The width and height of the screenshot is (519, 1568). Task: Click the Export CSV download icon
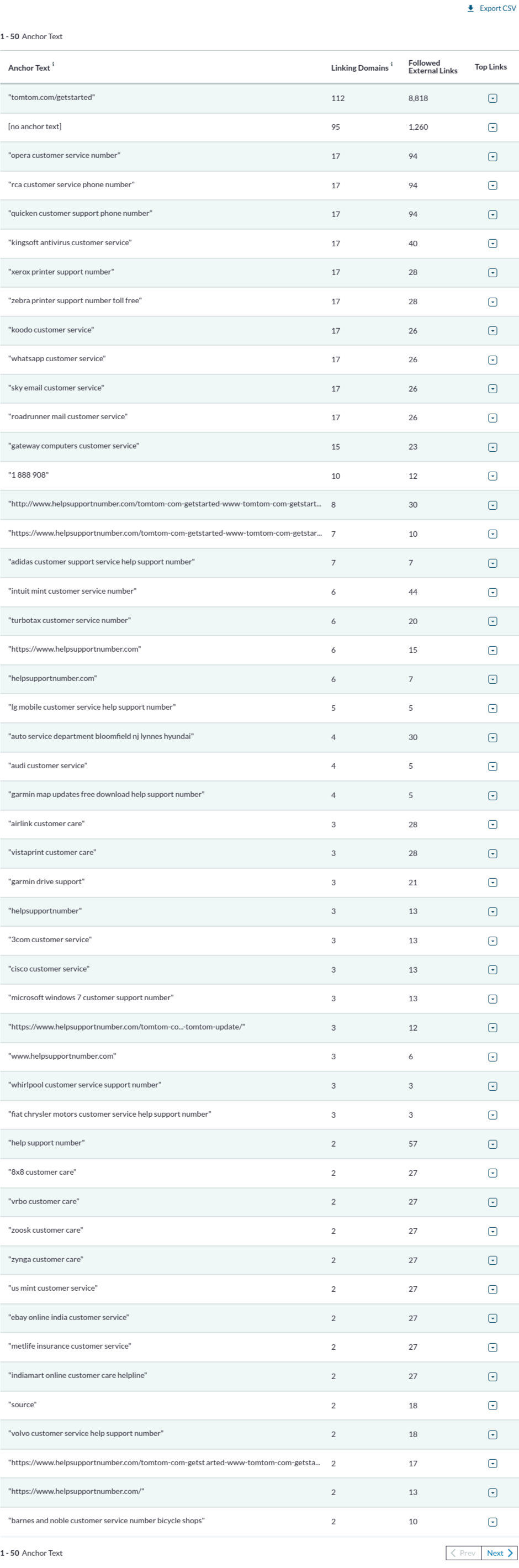point(470,8)
